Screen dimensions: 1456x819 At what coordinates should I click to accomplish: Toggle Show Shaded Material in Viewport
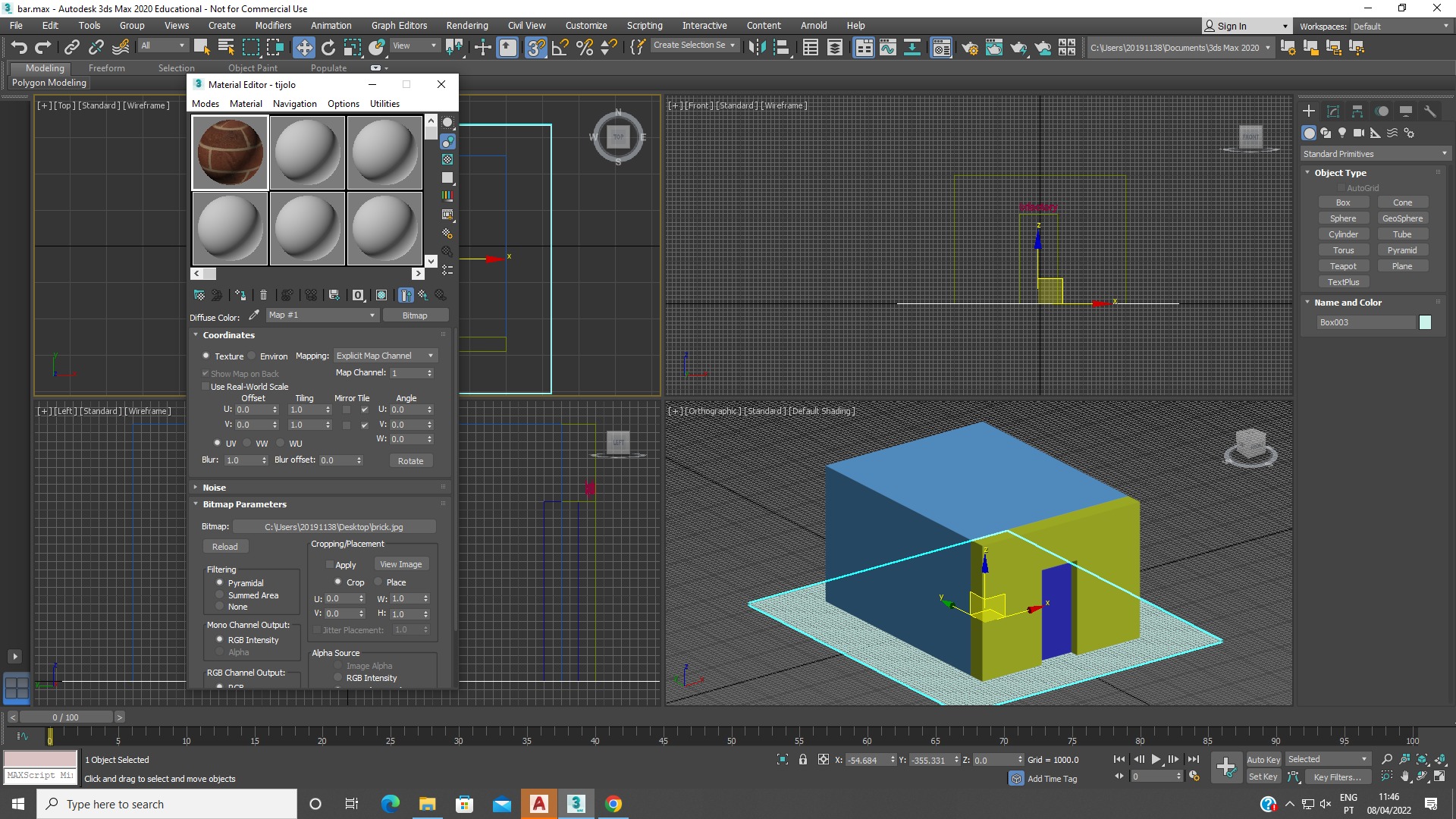click(381, 295)
